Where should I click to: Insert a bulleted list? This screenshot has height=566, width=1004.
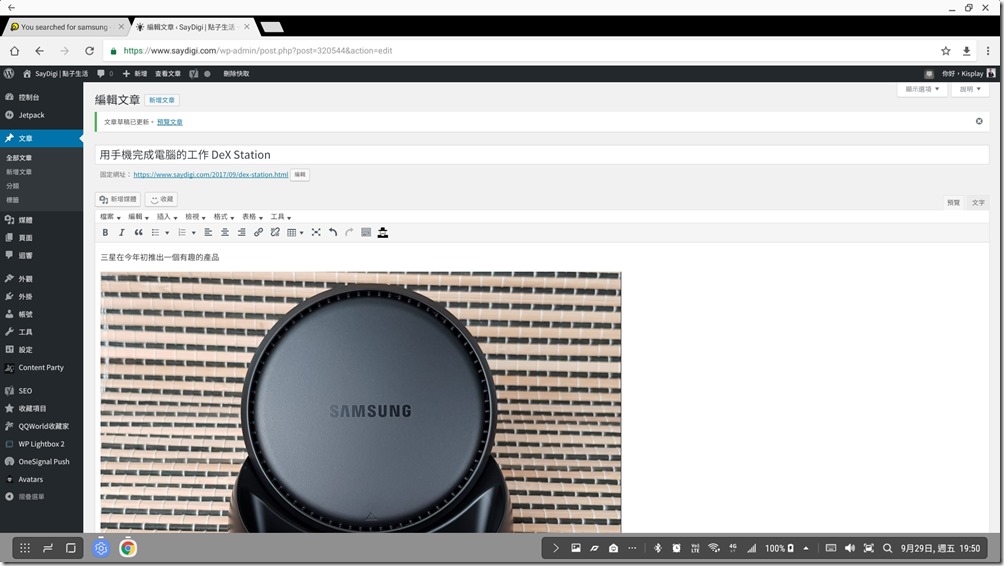(x=155, y=232)
